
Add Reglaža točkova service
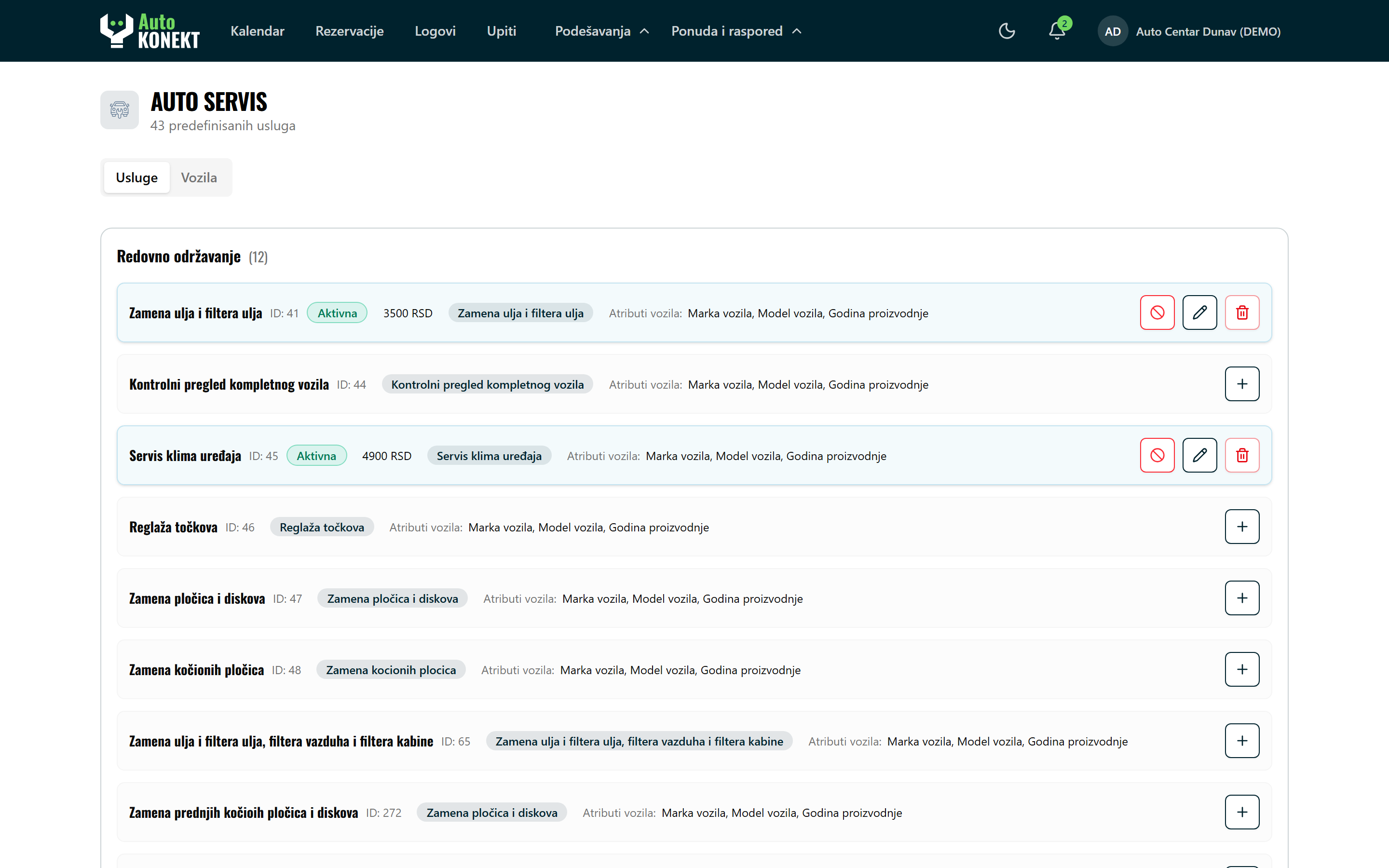click(1242, 527)
